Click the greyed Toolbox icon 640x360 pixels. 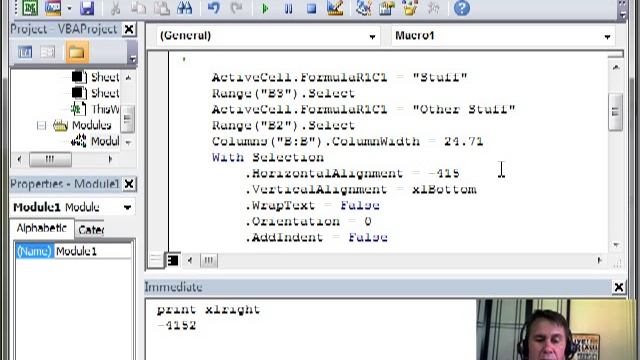(433, 8)
